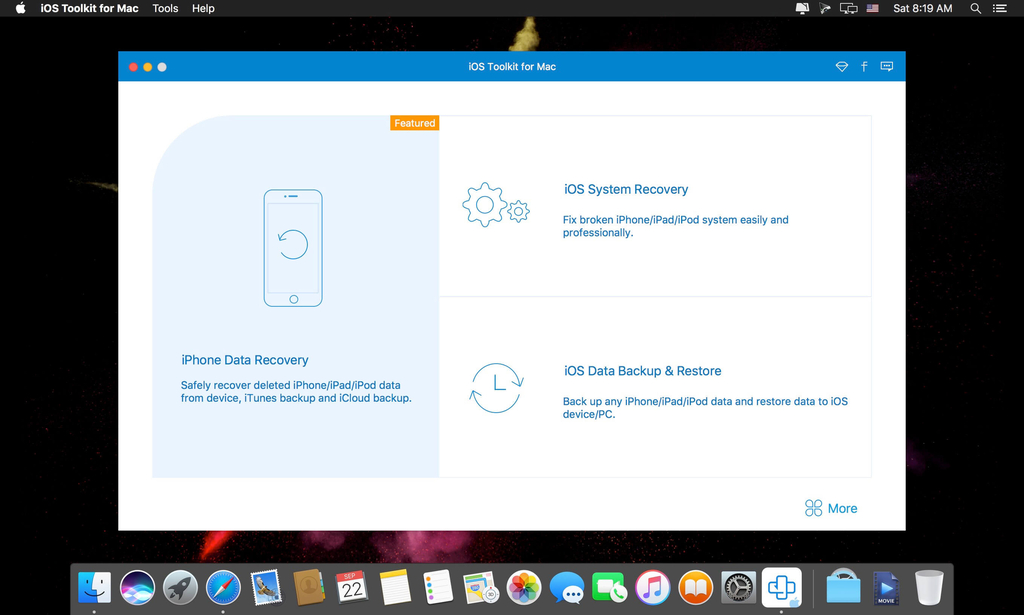Open Launchpad rocket in dock
Viewport: 1024px width, 615px height.
point(180,588)
